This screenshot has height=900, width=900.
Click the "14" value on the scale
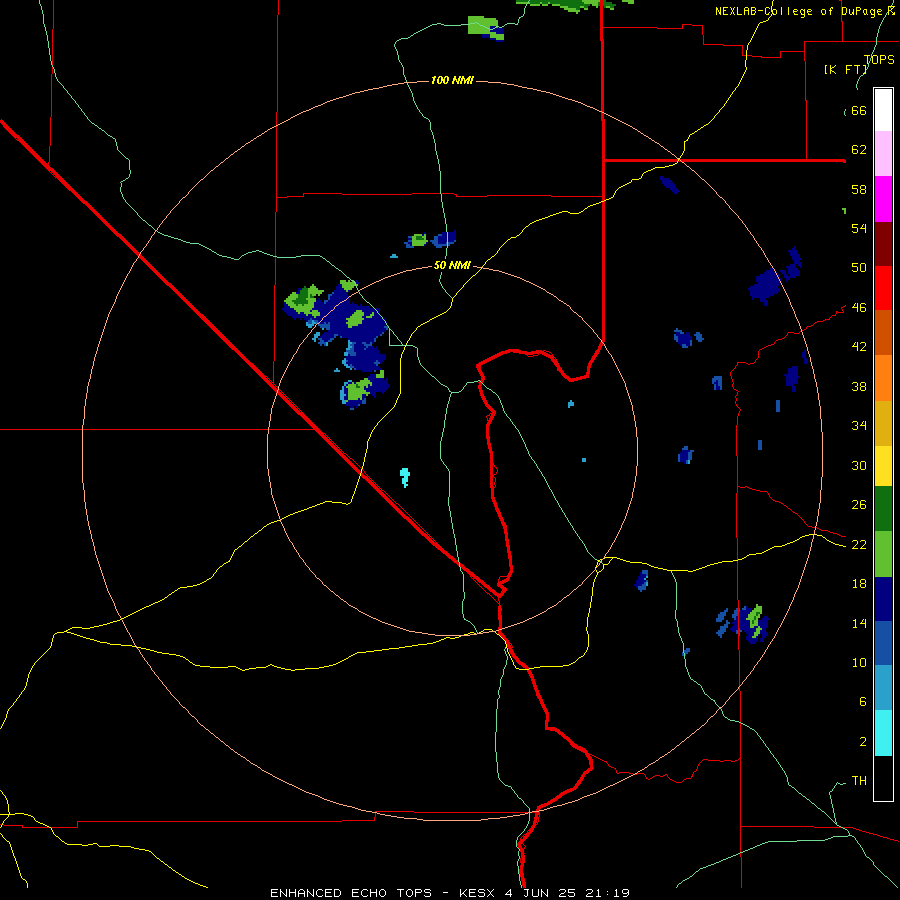tap(859, 623)
